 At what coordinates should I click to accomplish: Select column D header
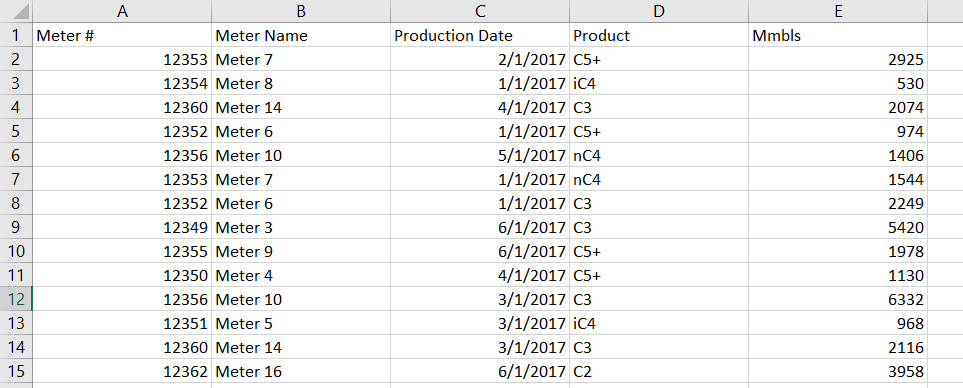point(658,11)
